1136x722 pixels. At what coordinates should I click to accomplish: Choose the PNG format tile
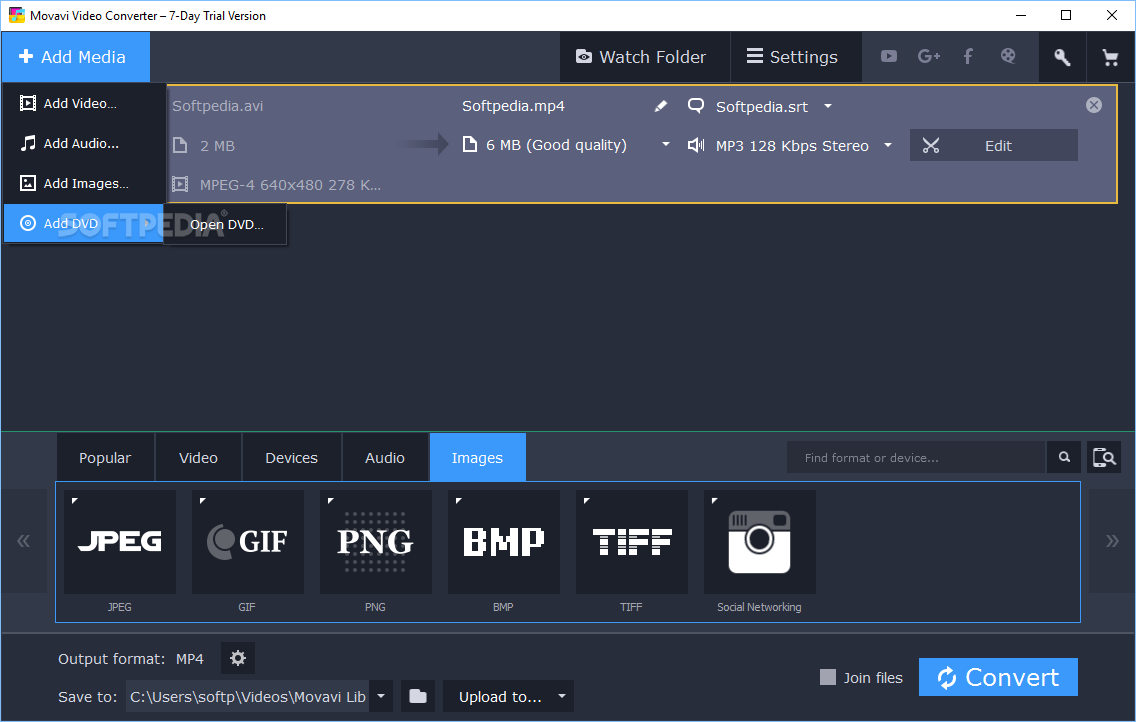(375, 542)
